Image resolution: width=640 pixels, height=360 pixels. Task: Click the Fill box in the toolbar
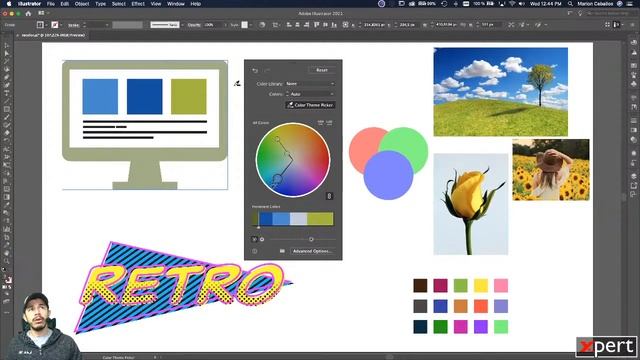pos(5,277)
